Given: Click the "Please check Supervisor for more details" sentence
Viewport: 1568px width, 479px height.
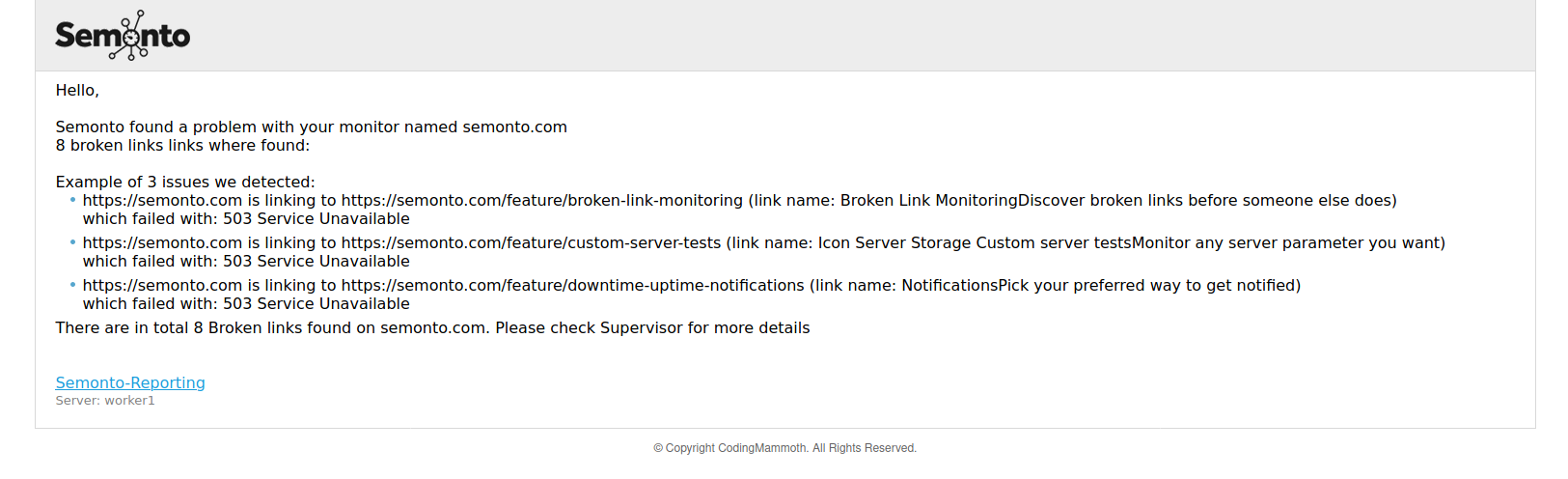Looking at the screenshot, I should click(x=652, y=328).
